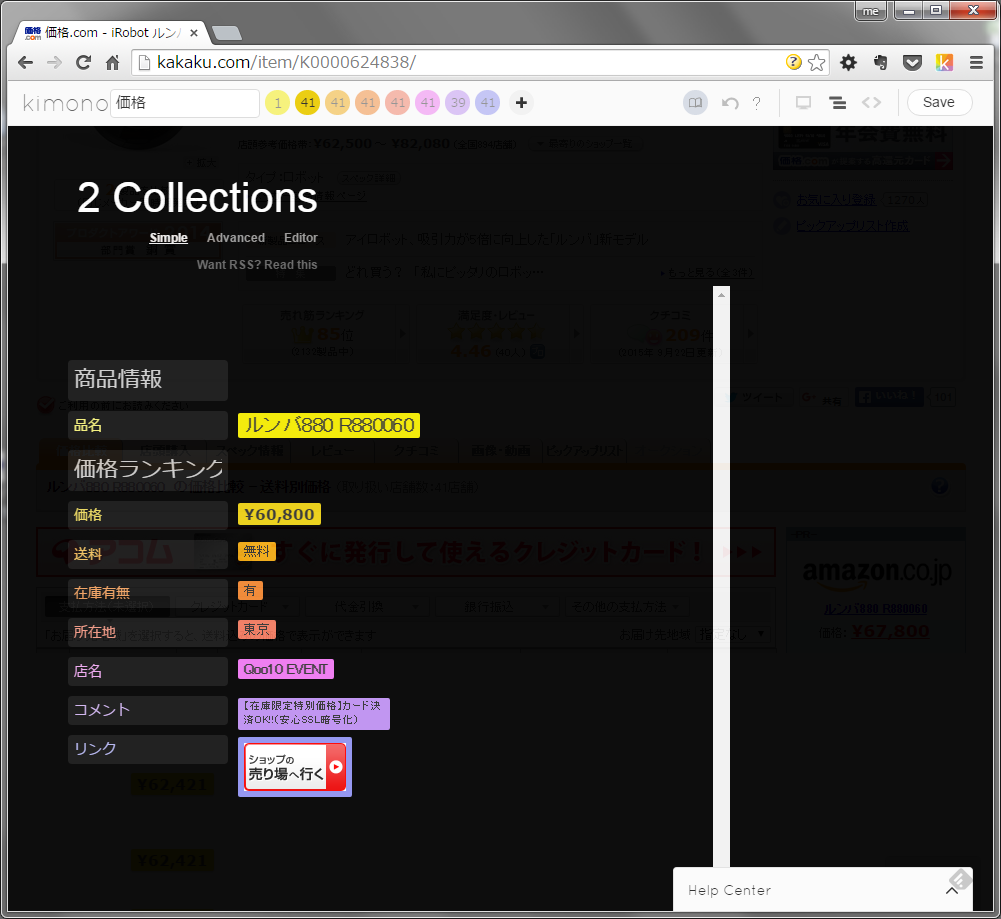Select the dark yellow property circle labeled 41
1001x919 pixels.
pos(308,103)
